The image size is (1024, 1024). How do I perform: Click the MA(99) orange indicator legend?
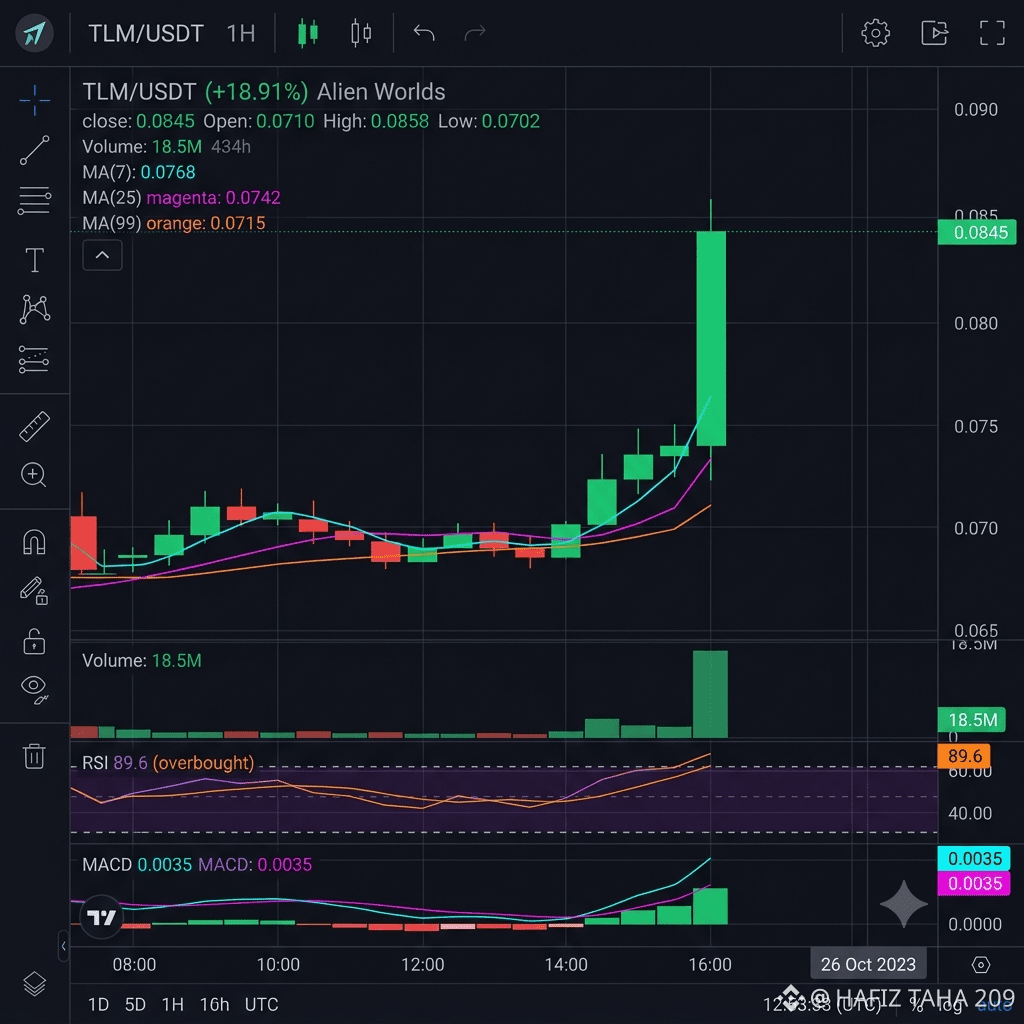174,223
